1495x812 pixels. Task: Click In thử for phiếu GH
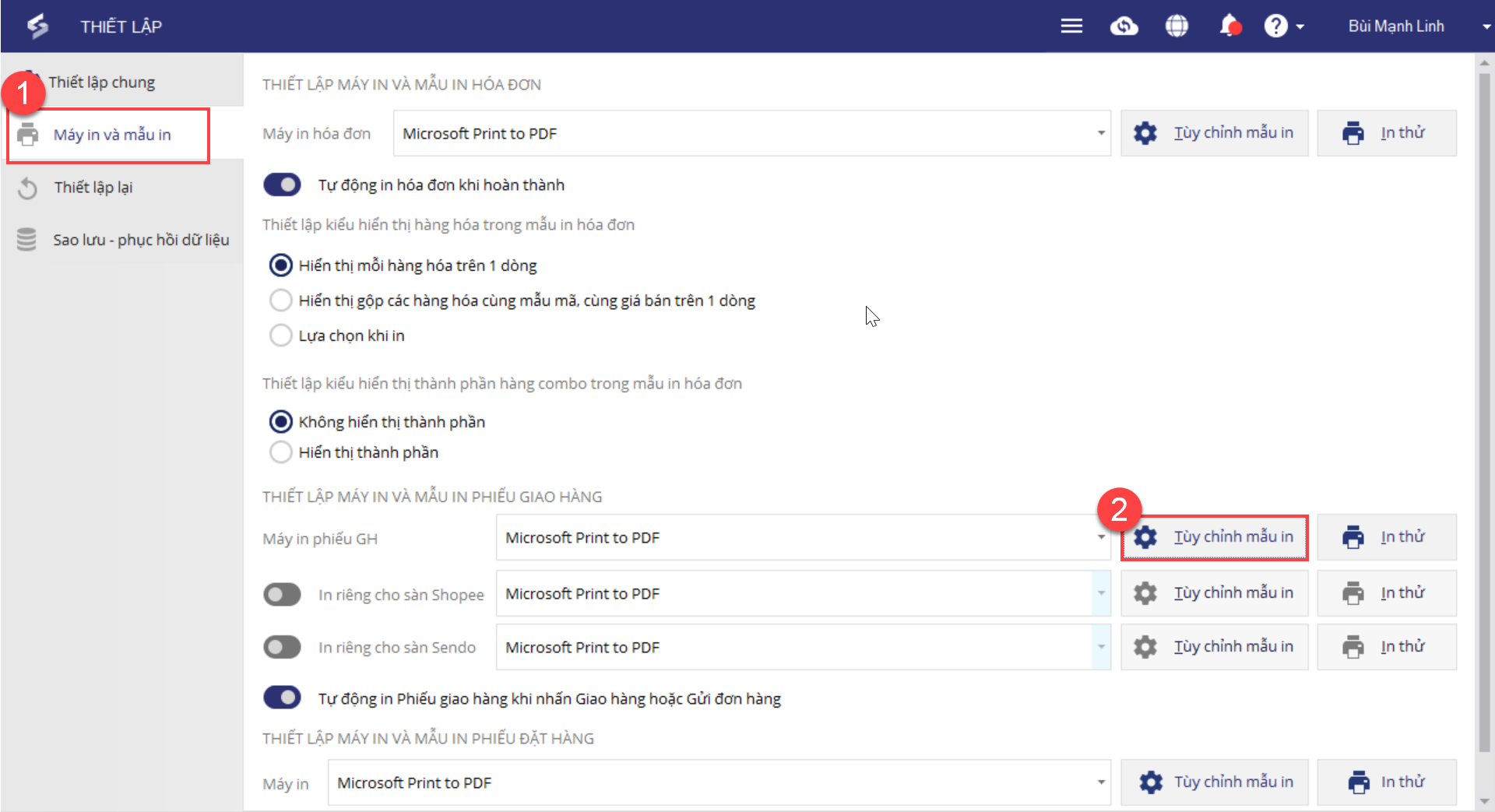1387,537
